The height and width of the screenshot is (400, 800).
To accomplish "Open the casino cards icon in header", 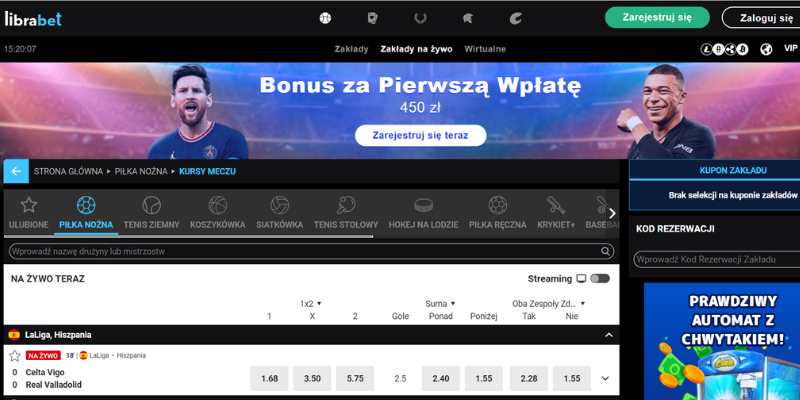I will (x=372, y=18).
